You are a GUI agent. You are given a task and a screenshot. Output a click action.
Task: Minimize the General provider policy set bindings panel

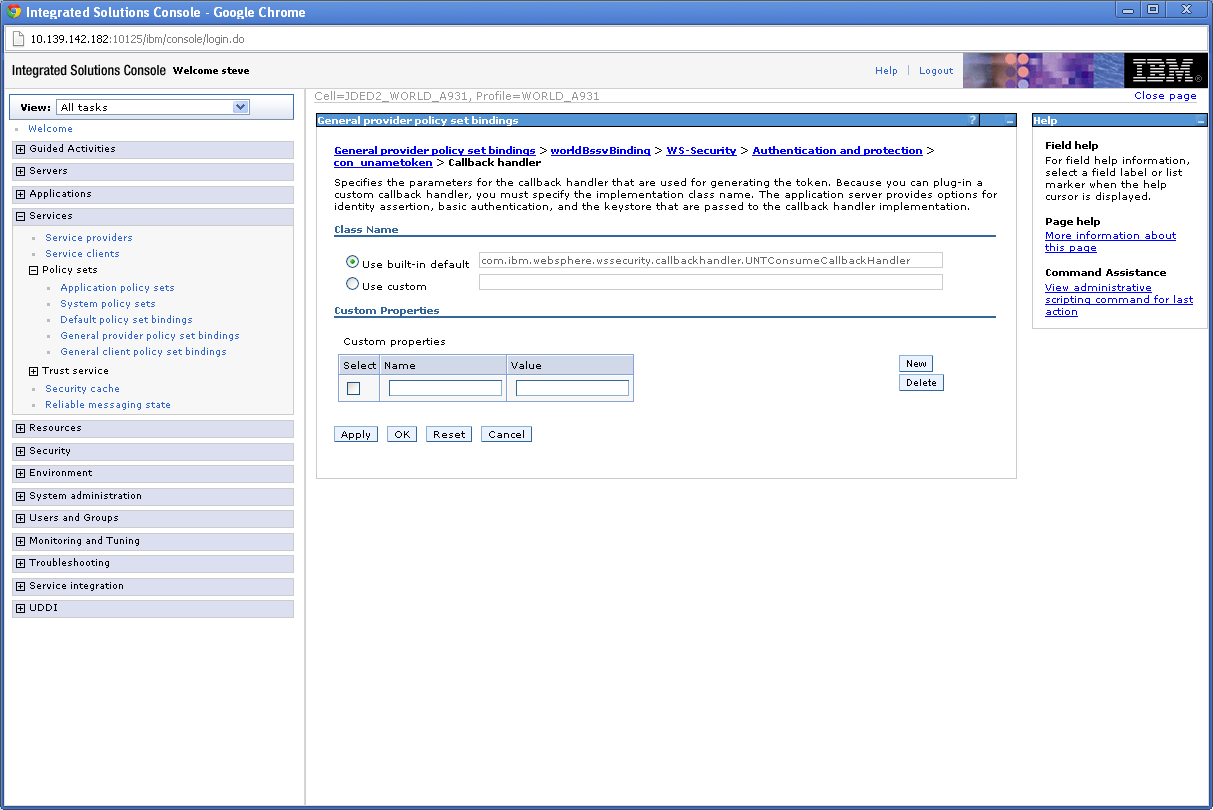(1010, 120)
